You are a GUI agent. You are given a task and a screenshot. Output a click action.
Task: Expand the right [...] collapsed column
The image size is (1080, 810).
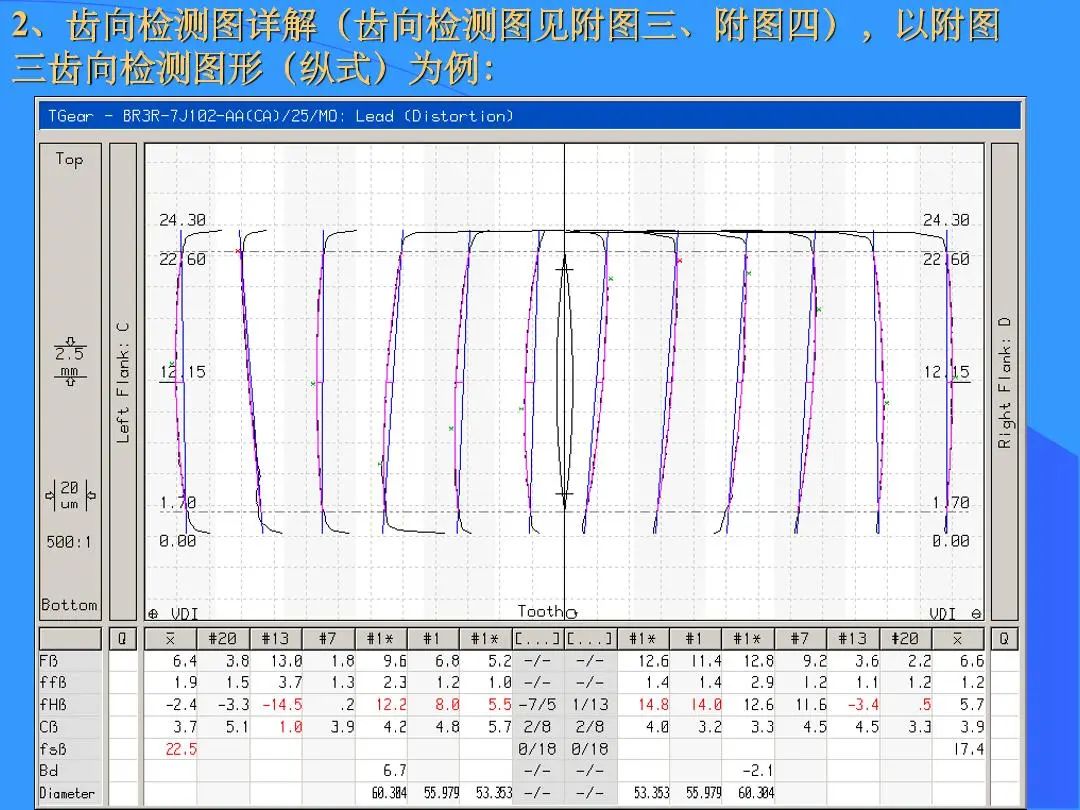[592, 638]
